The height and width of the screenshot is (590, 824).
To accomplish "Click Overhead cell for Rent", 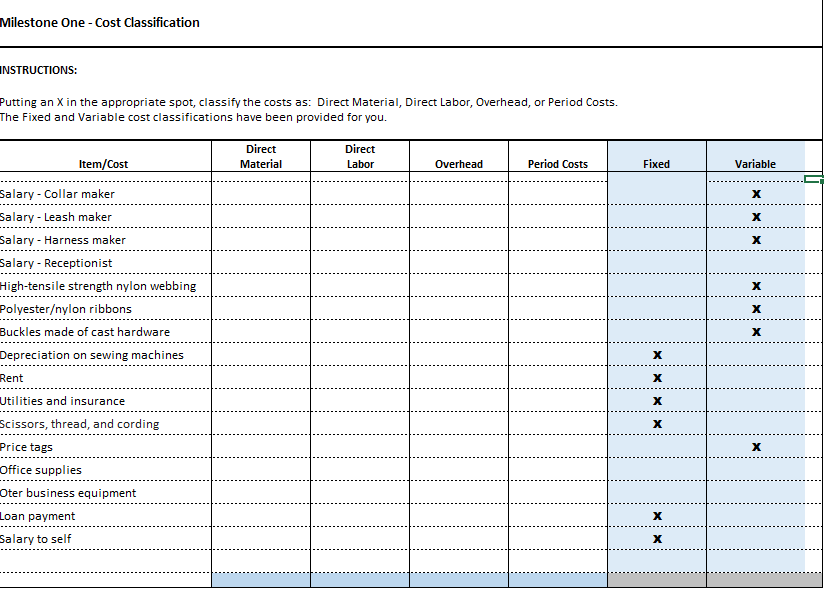I will click(x=459, y=378).
